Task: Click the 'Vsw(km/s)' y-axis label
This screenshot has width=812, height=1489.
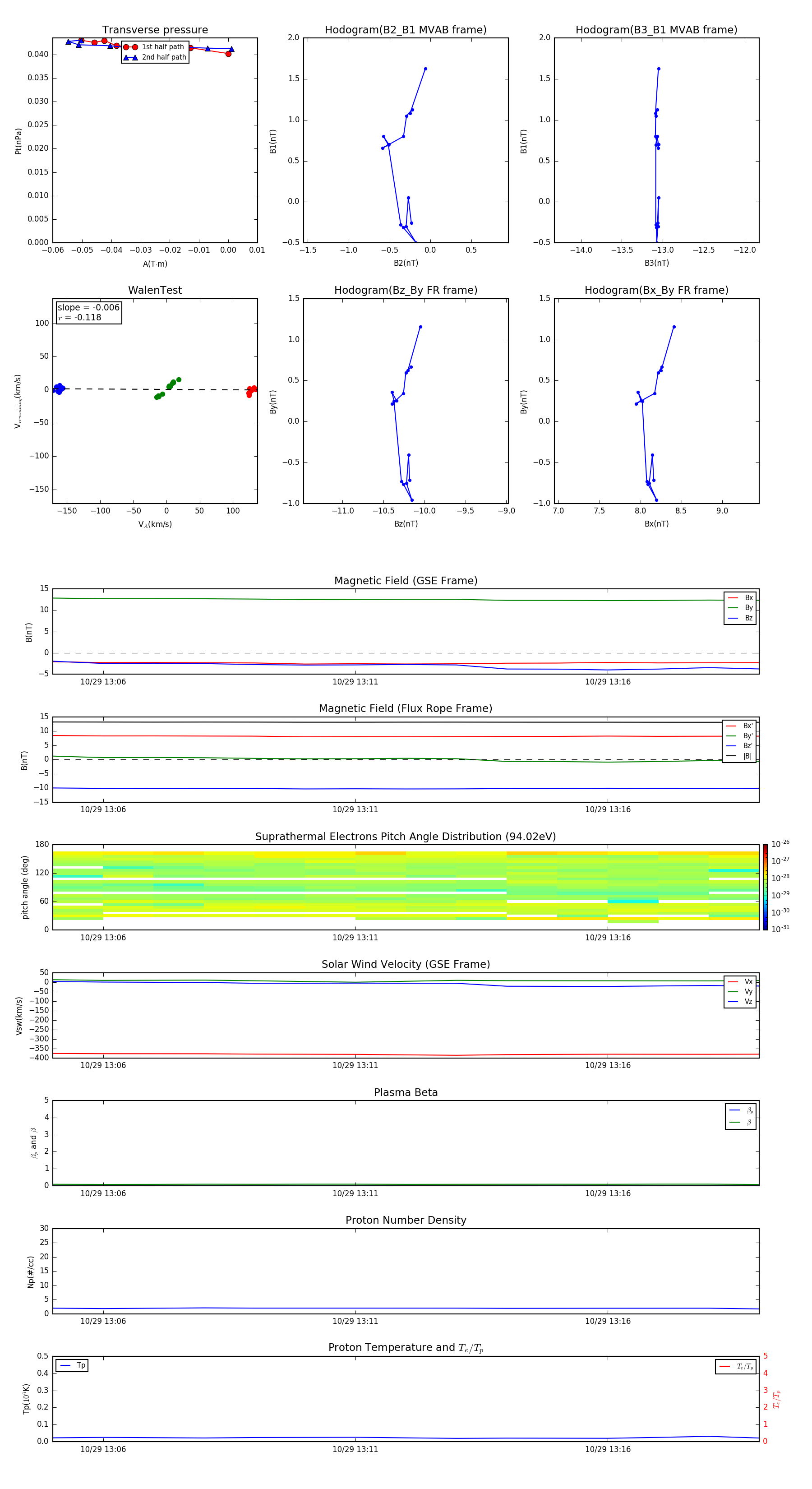Action: pos(18,1016)
